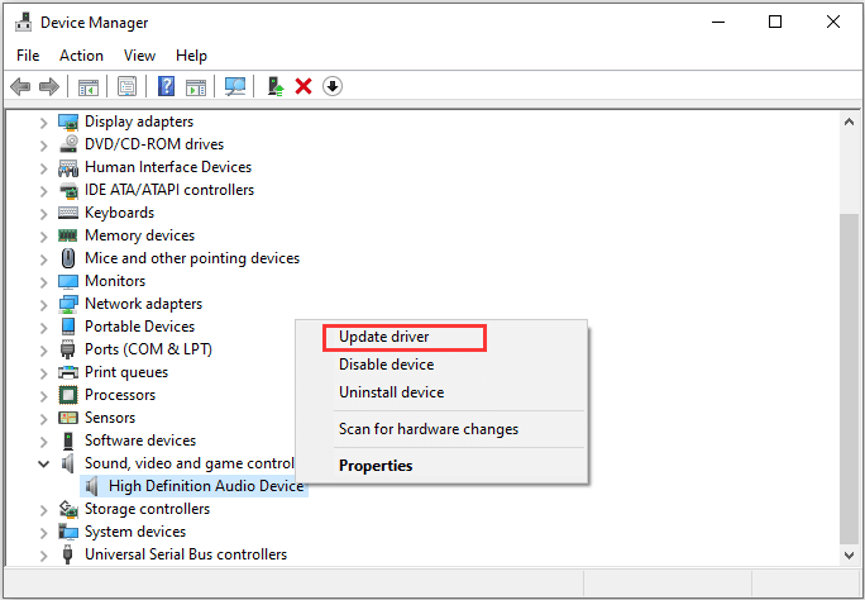Screen dimensions: 865x600
Task: Select the Print queues label
Action: (x=126, y=372)
